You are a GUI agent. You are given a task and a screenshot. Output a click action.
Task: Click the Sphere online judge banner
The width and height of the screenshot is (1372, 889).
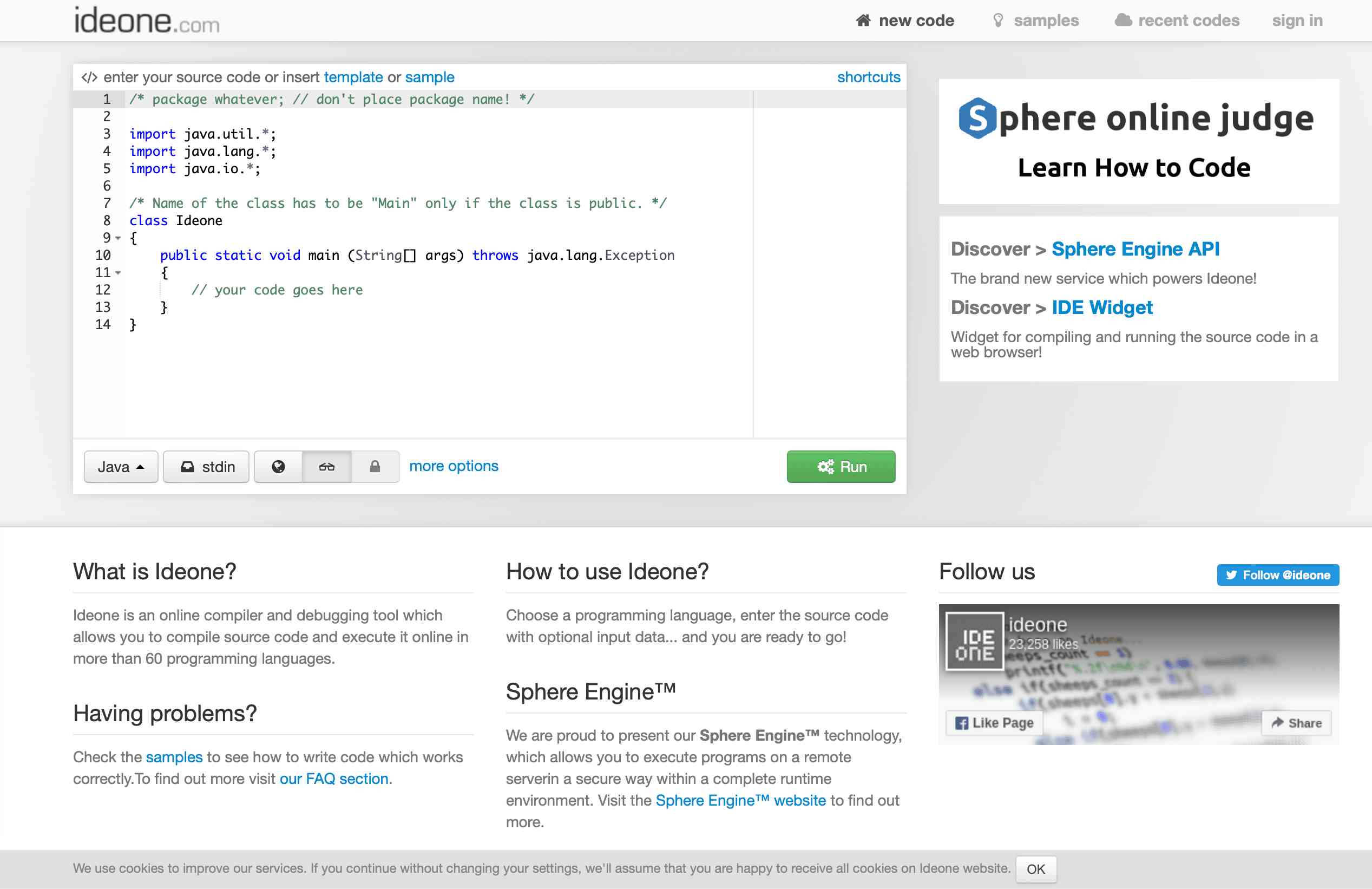(1138, 141)
